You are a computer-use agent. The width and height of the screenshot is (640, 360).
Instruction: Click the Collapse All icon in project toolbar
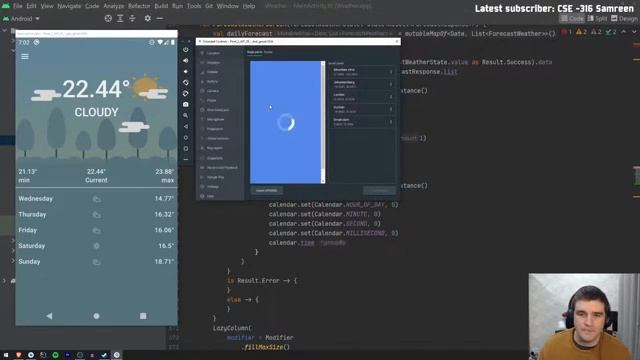point(132,18)
